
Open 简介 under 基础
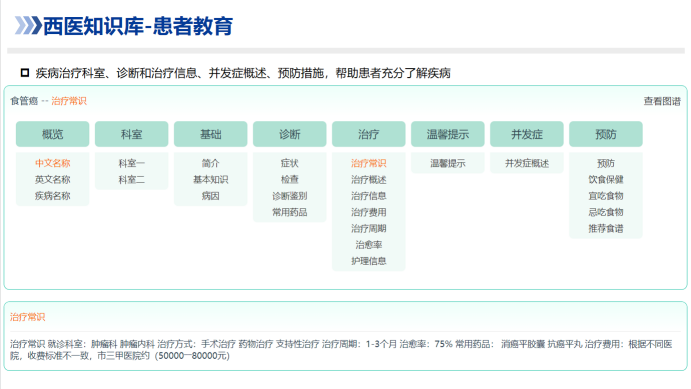point(211,163)
